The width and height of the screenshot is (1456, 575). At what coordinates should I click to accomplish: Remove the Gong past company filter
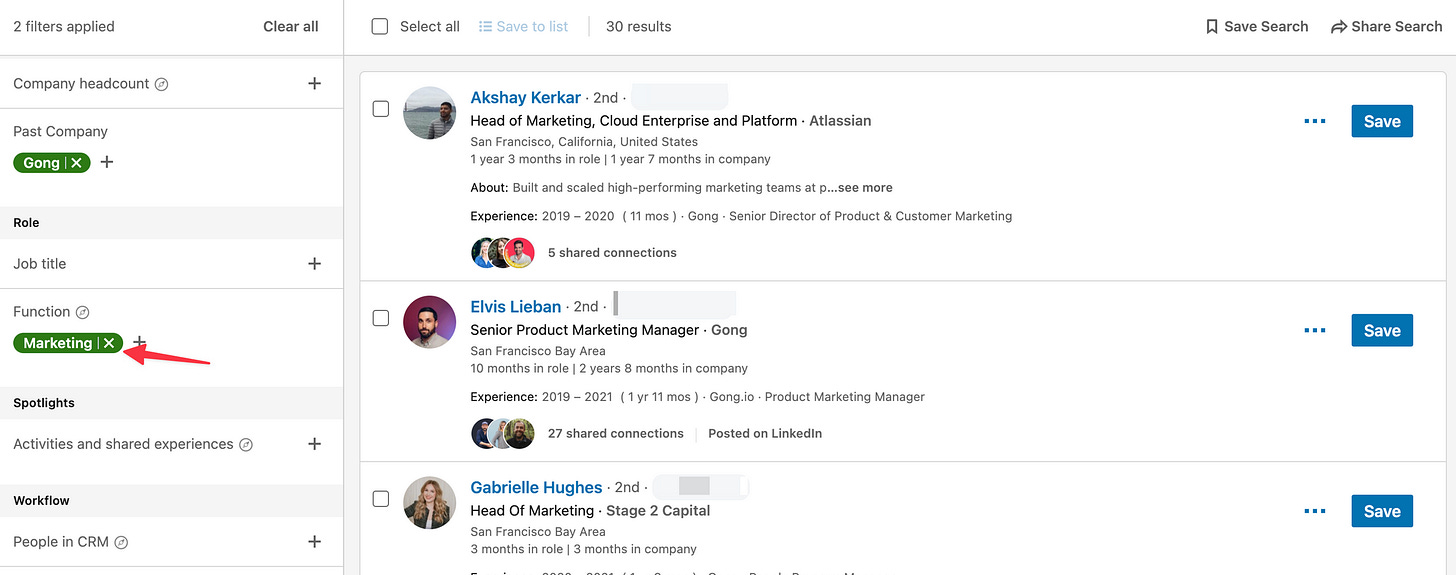point(77,163)
